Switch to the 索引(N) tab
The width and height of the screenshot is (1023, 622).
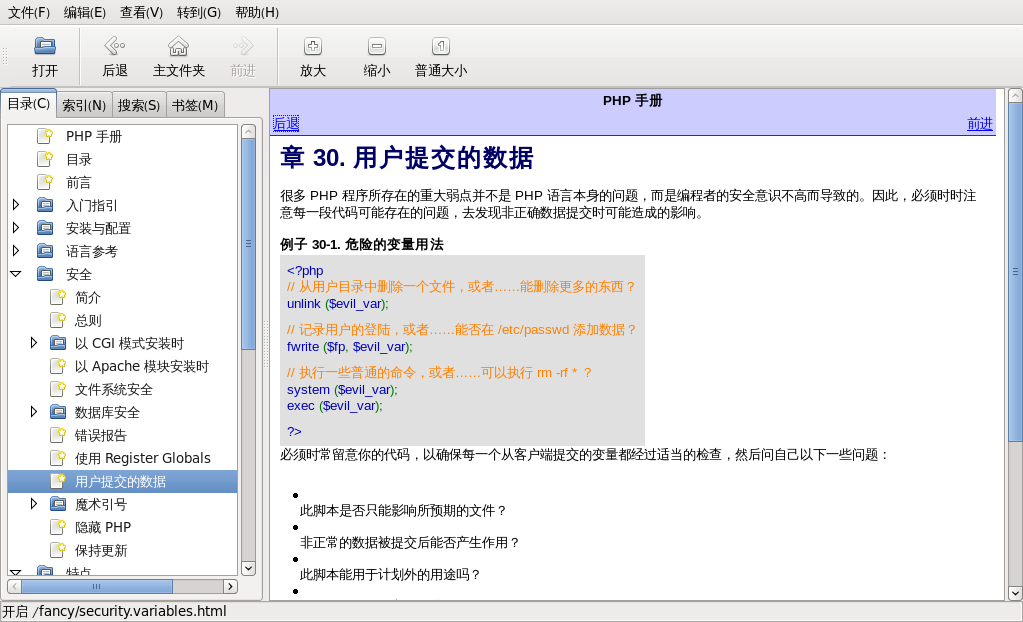click(x=84, y=105)
